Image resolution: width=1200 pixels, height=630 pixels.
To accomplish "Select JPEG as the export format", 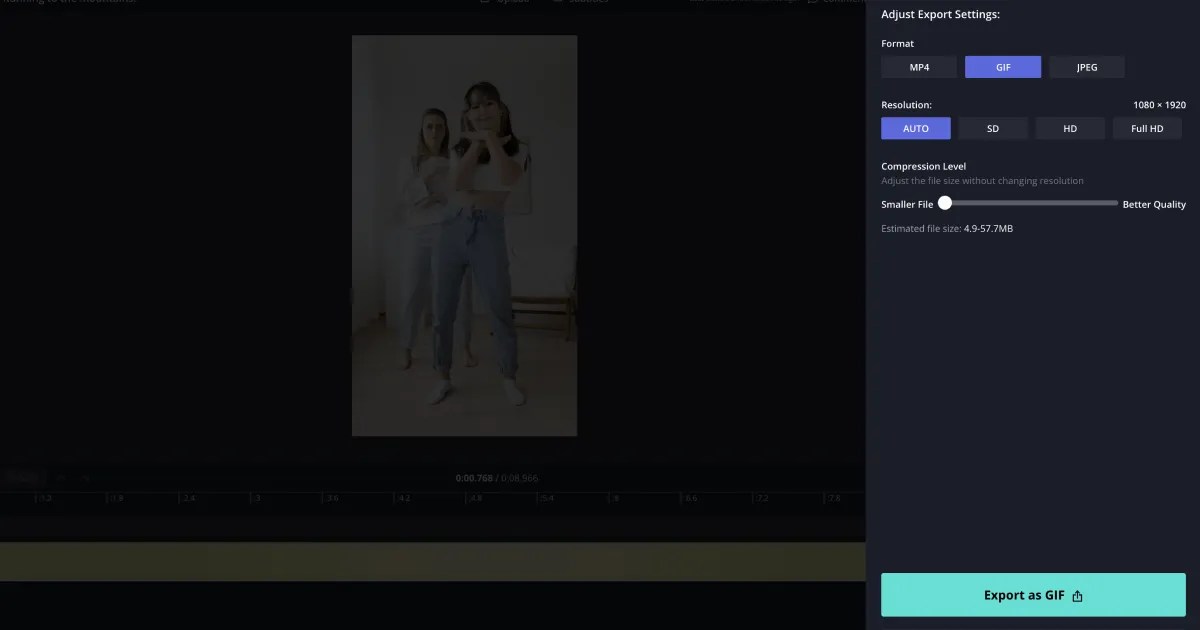I will (x=1086, y=66).
